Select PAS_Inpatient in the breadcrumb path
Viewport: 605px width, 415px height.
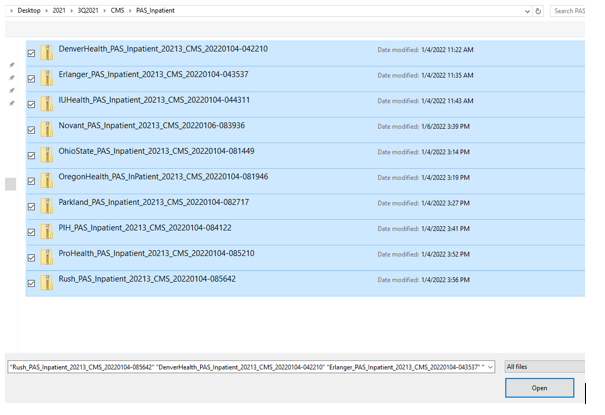pos(155,10)
